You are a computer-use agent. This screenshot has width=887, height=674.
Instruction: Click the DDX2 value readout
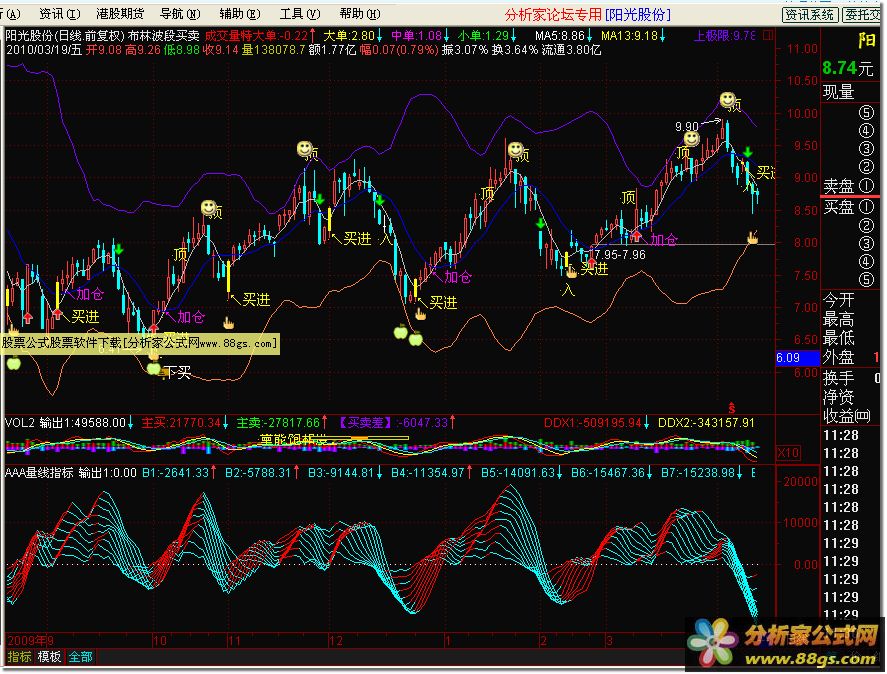[x=706, y=423]
